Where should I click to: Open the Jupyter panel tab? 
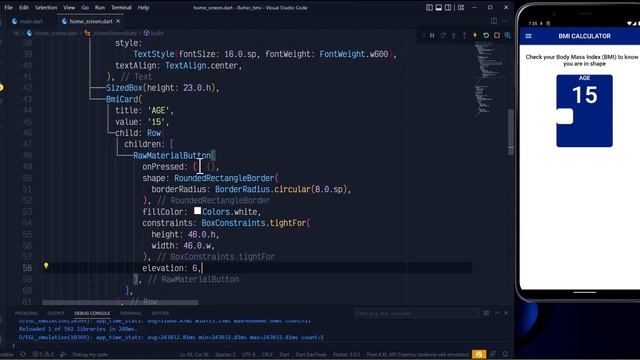coord(160,313)
